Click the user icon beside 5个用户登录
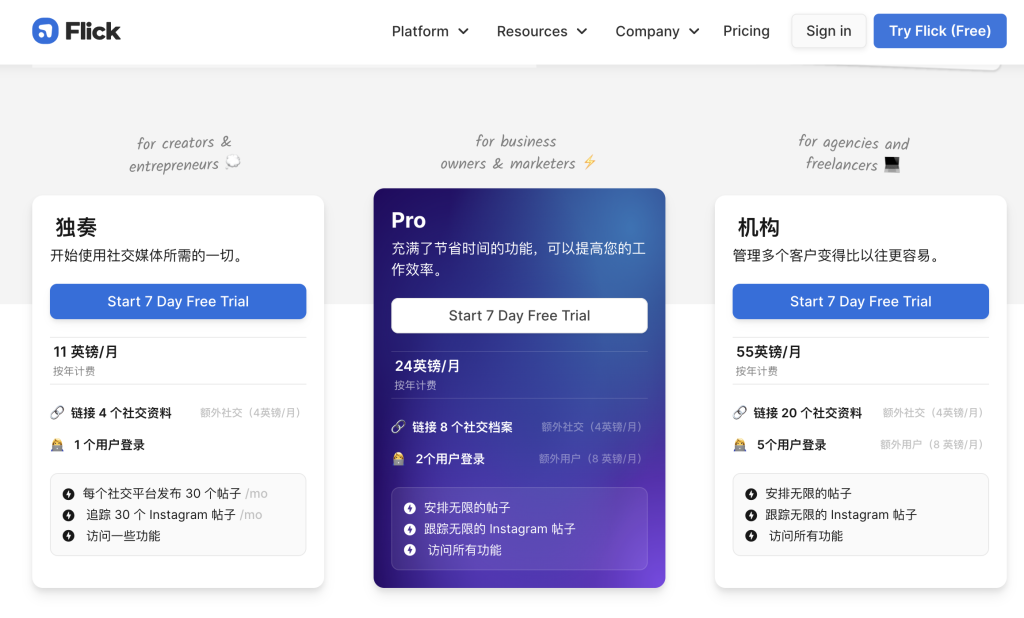 (x=740, y=445)
